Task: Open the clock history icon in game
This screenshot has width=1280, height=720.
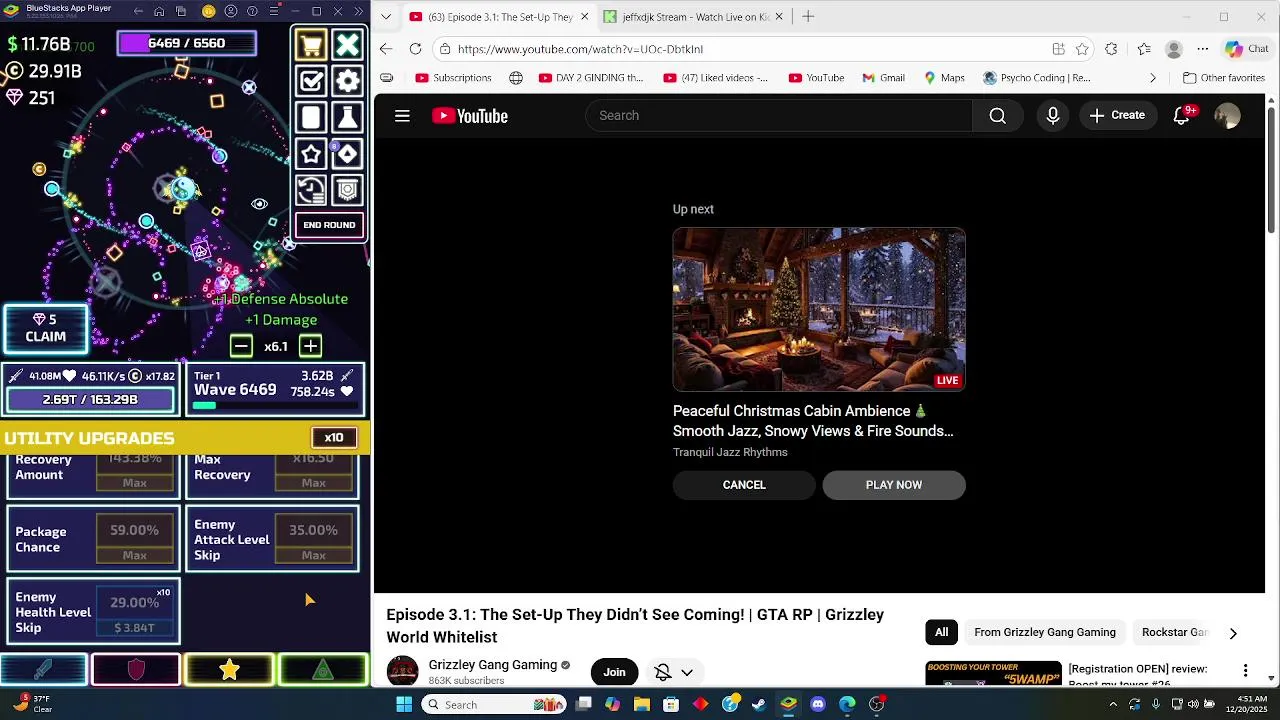Action: pos(311,190)
